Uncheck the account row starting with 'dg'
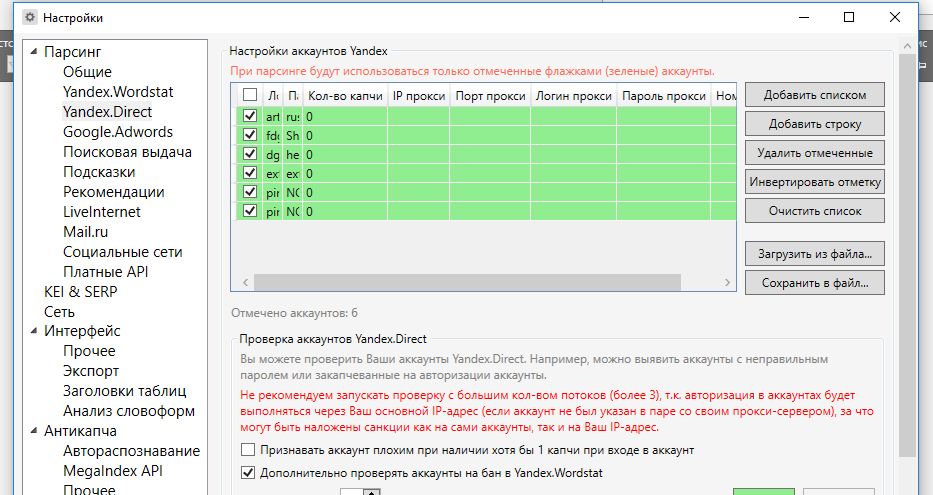 250,154
